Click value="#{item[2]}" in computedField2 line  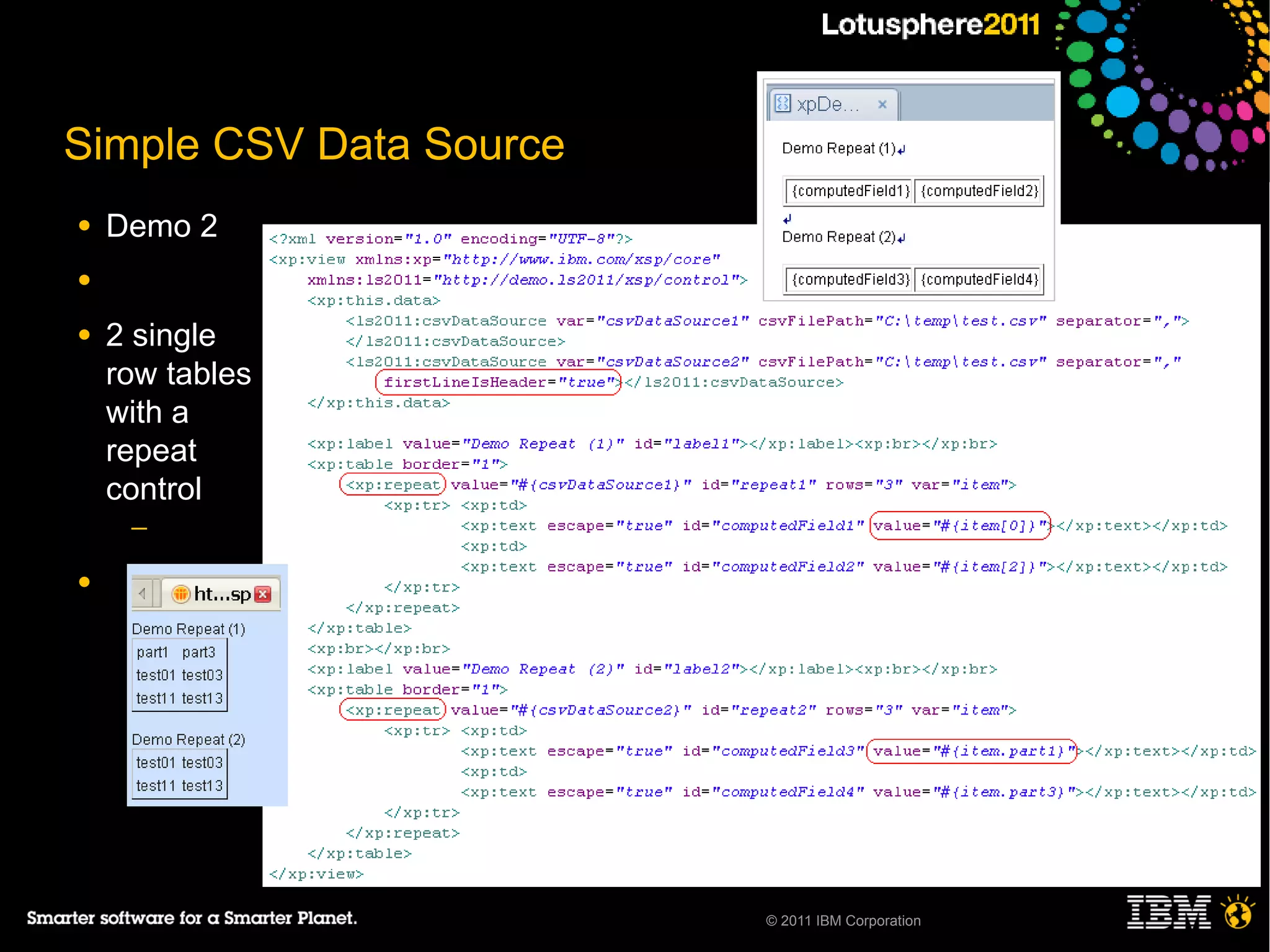(960, 567)
